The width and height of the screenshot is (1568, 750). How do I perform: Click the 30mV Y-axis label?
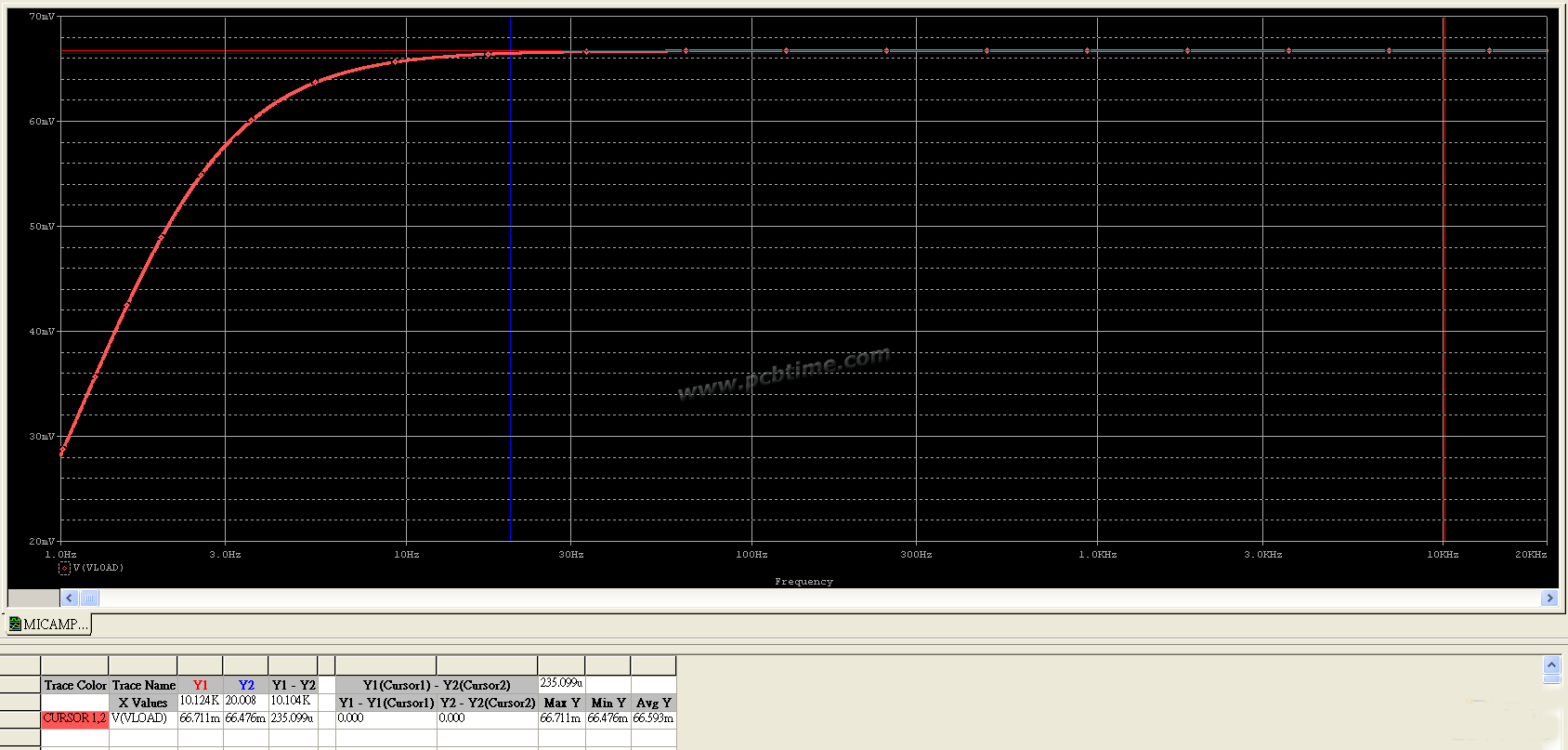coord(42,437)
